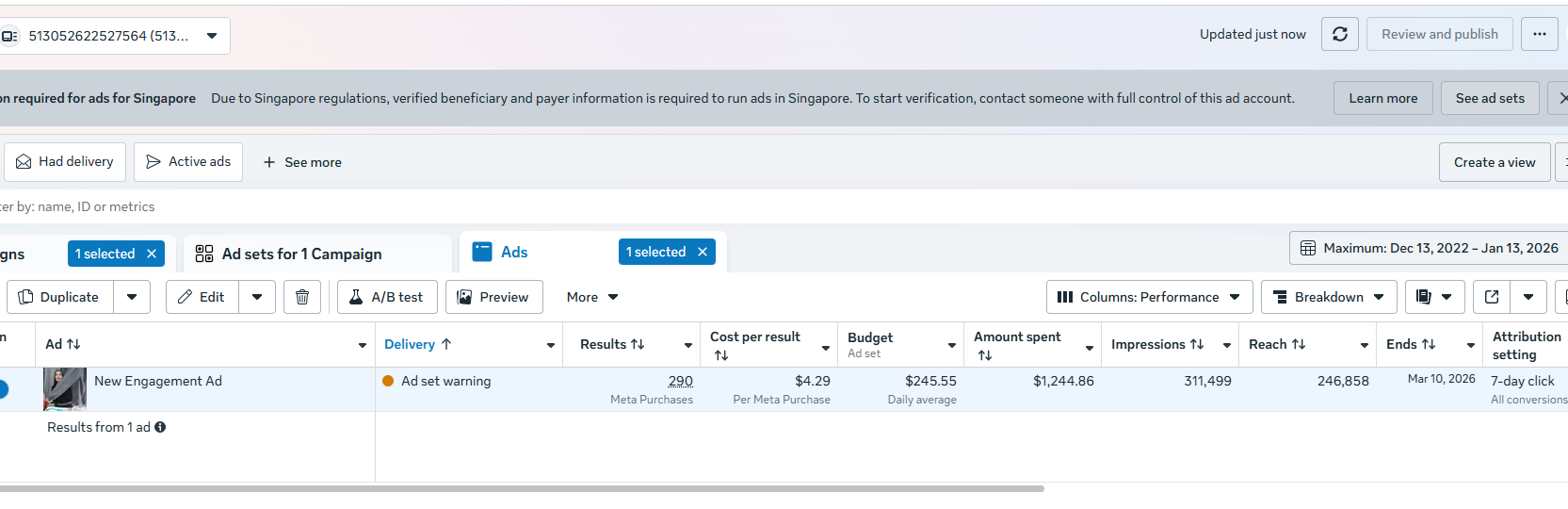The width and height of the screenshot is (1568, 509).
Task: Clear the campaigns 1 selected filter
Action: [x=152, y=254]
